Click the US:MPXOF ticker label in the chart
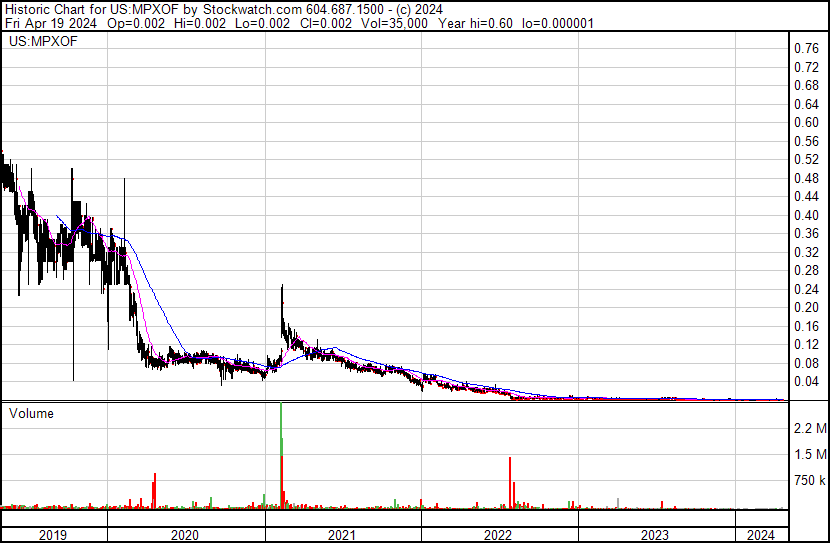The image size is (830, 543). click(43, 41)
